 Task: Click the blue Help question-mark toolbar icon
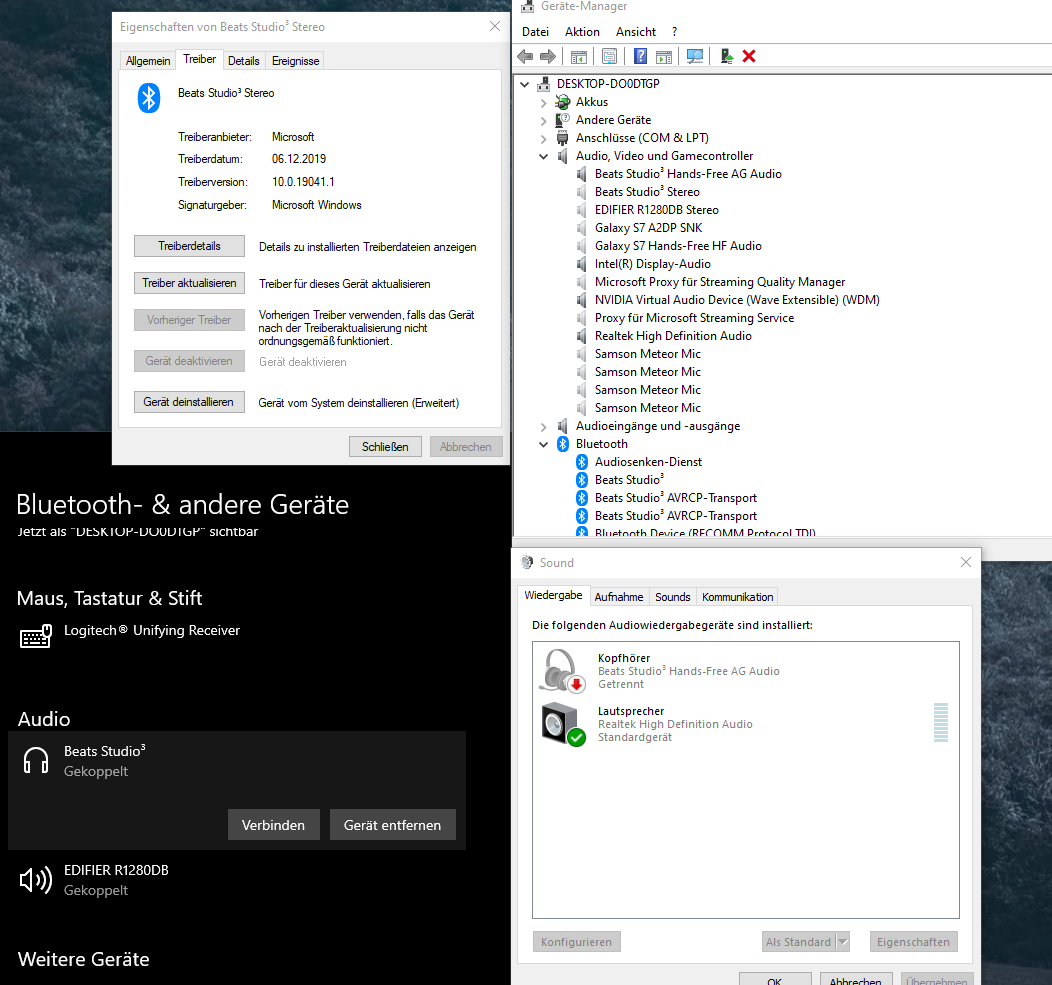point(641,56)
